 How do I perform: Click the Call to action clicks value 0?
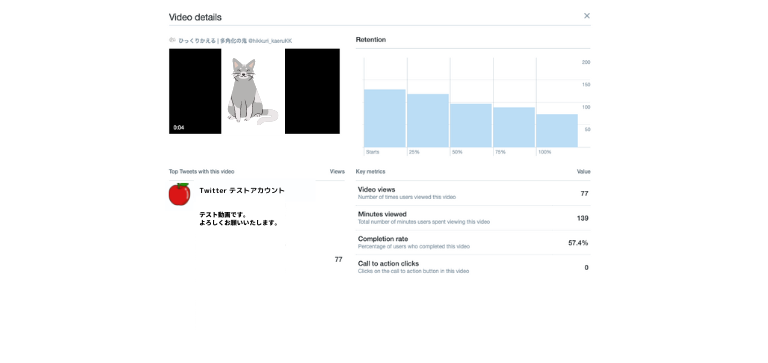click(586, 267)
